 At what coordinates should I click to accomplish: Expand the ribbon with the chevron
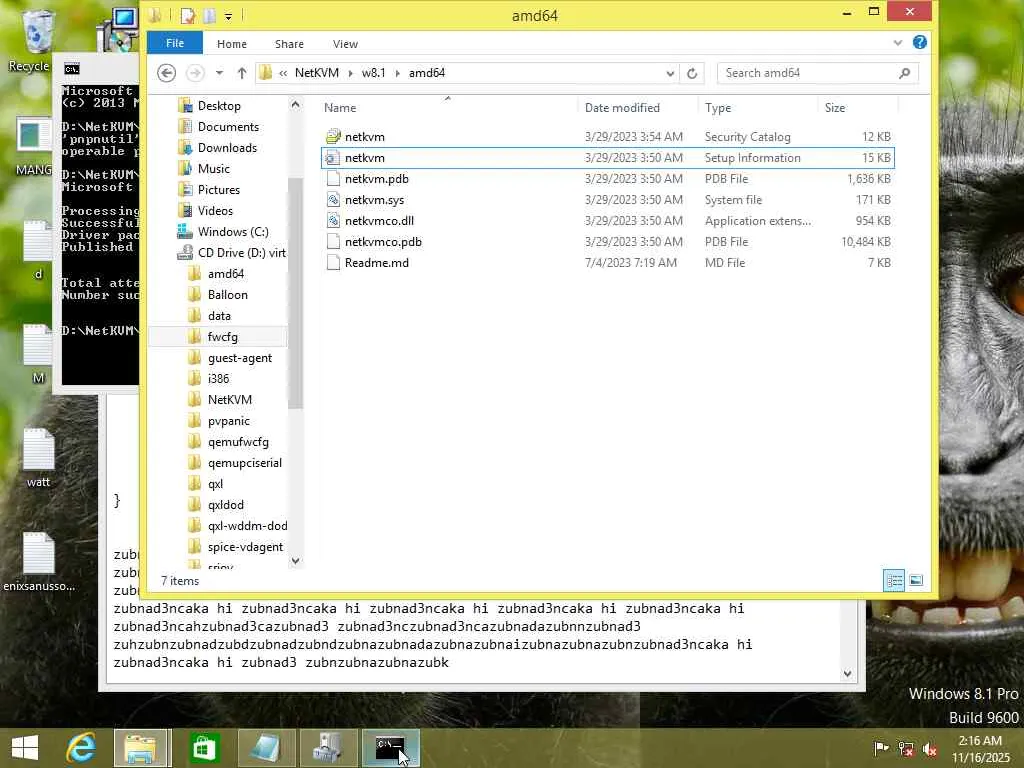[x=898, y=43]
